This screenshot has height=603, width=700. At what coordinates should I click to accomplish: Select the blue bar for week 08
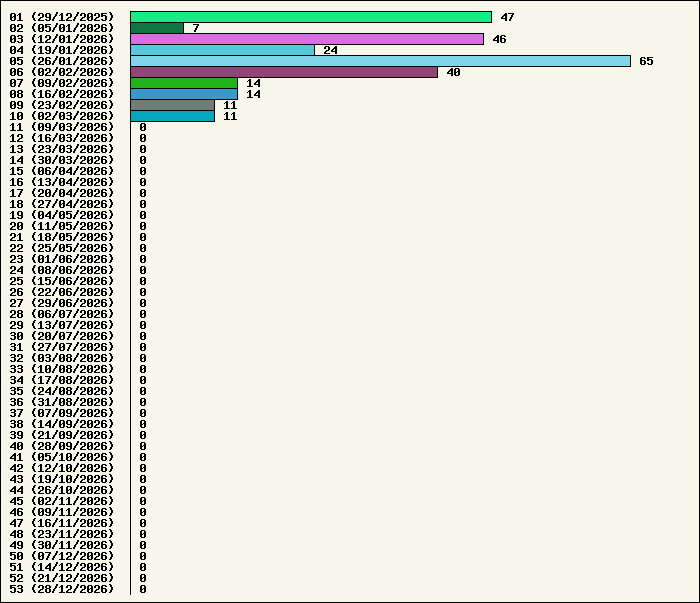click(x=184, y=94)
